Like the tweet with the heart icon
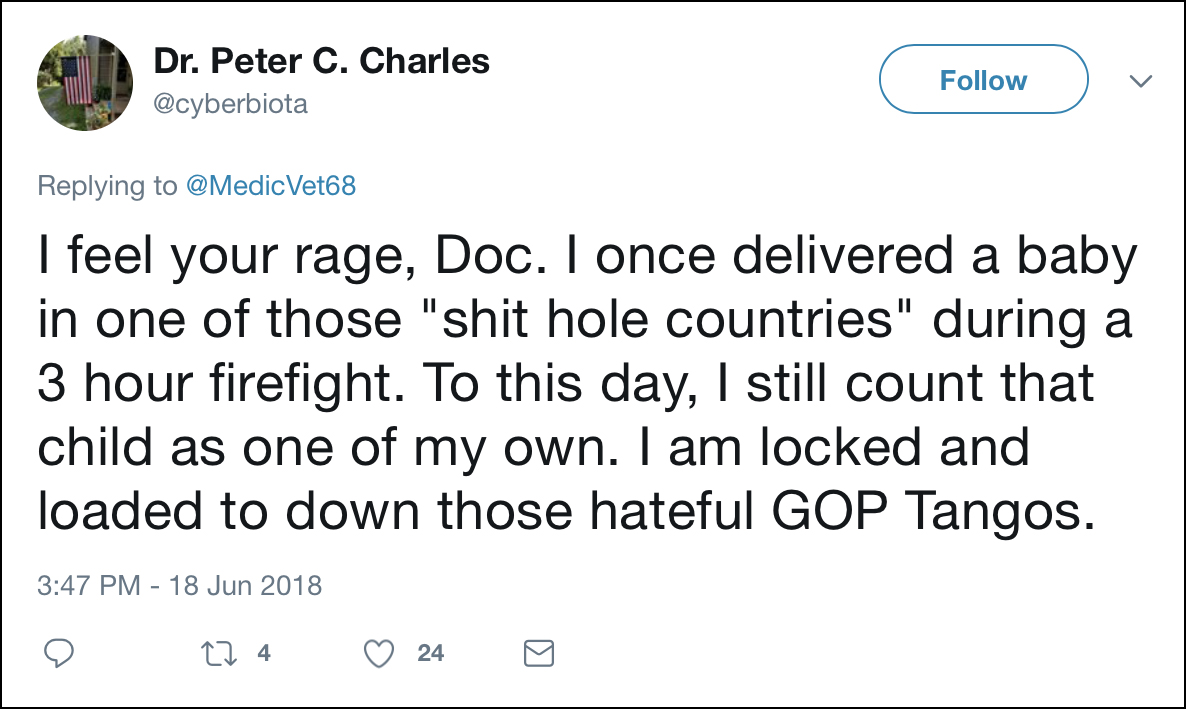Viewport: 1186px width, 709px height. tap(378, 653)
